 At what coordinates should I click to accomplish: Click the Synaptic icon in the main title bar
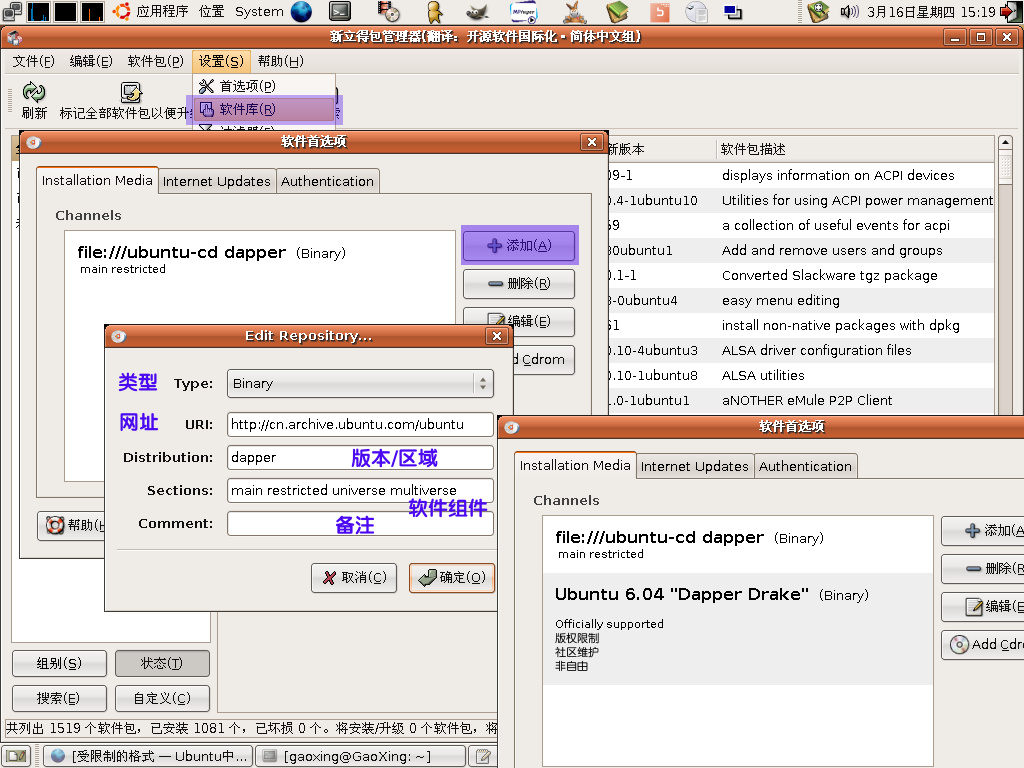click(x=14, y=37)
